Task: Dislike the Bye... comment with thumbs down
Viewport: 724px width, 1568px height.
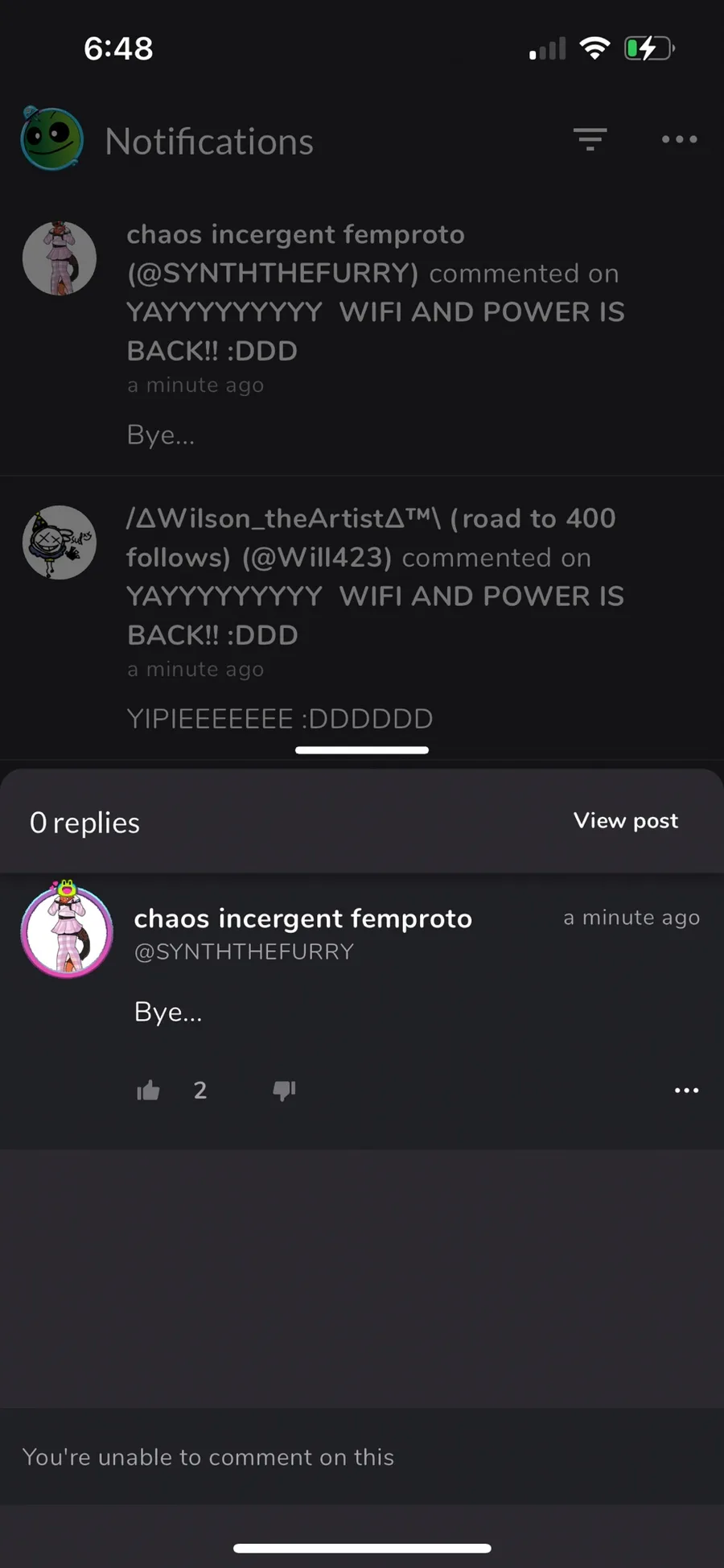Action: coord(284,1091)
